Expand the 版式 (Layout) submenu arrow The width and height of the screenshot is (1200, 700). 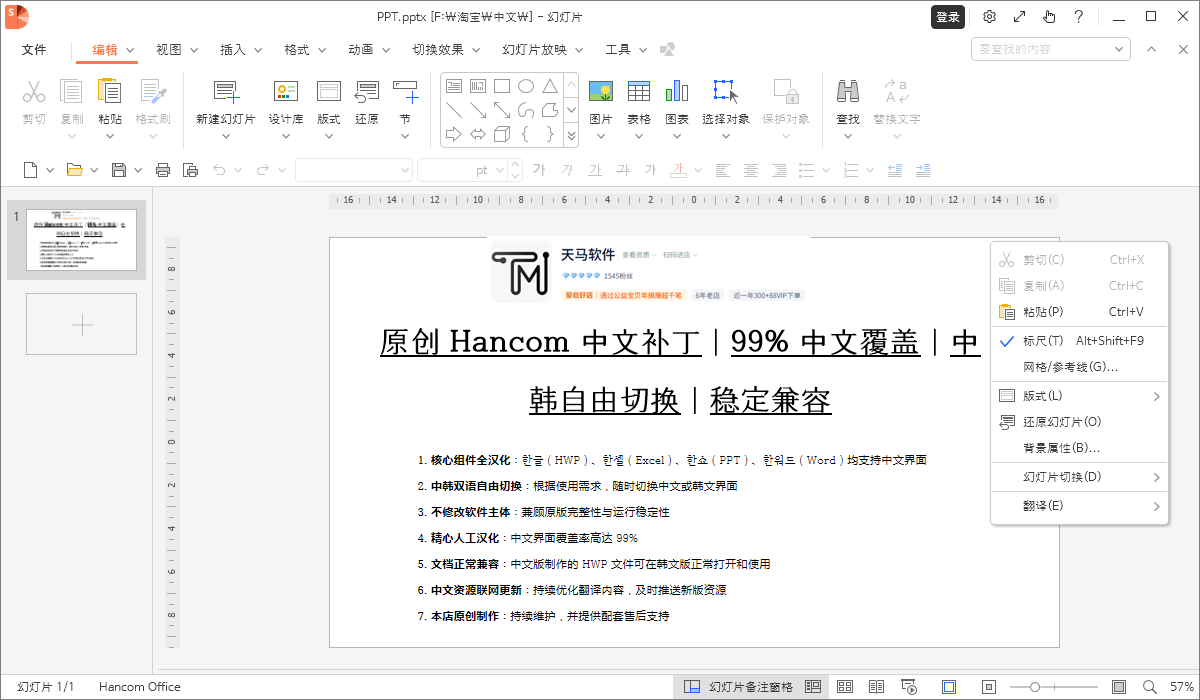[x=1156, y=396]
